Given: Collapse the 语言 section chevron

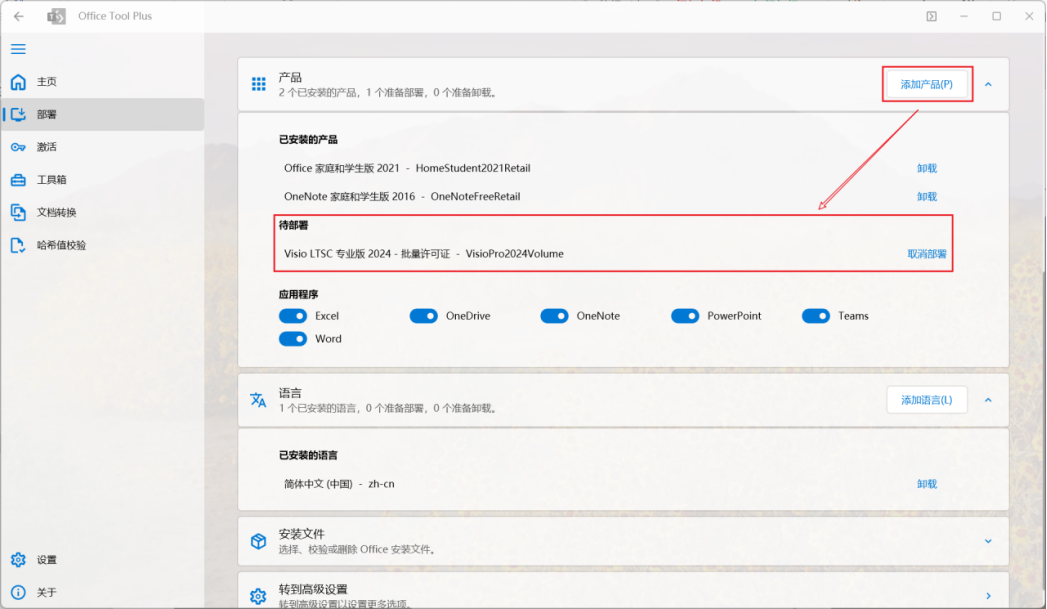Looking at the screenshot, I should [988, 400].
